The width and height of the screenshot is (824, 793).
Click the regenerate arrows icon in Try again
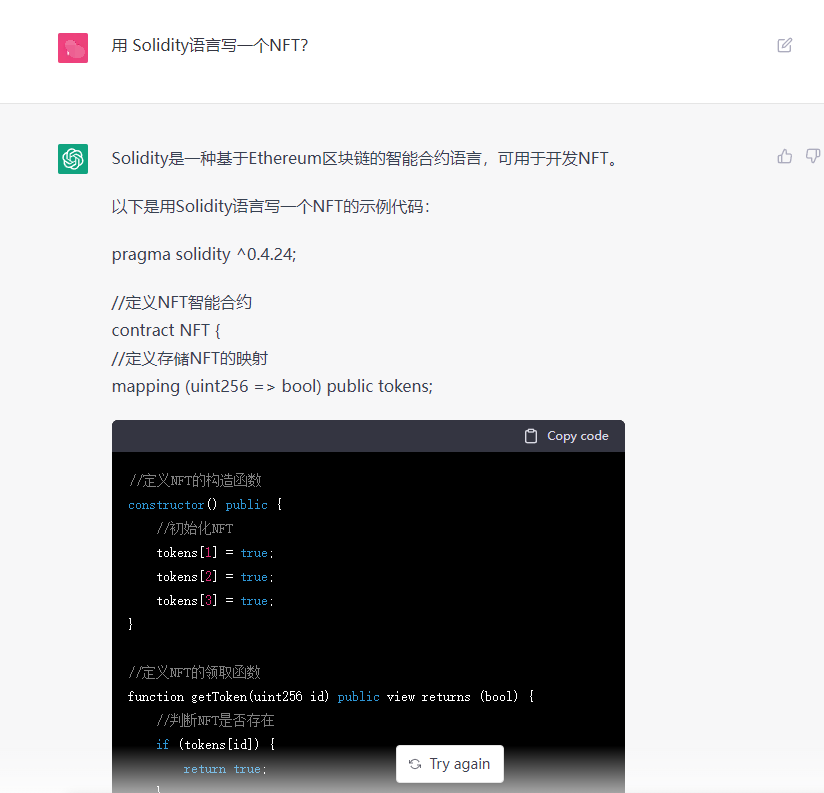pos(415,764)
